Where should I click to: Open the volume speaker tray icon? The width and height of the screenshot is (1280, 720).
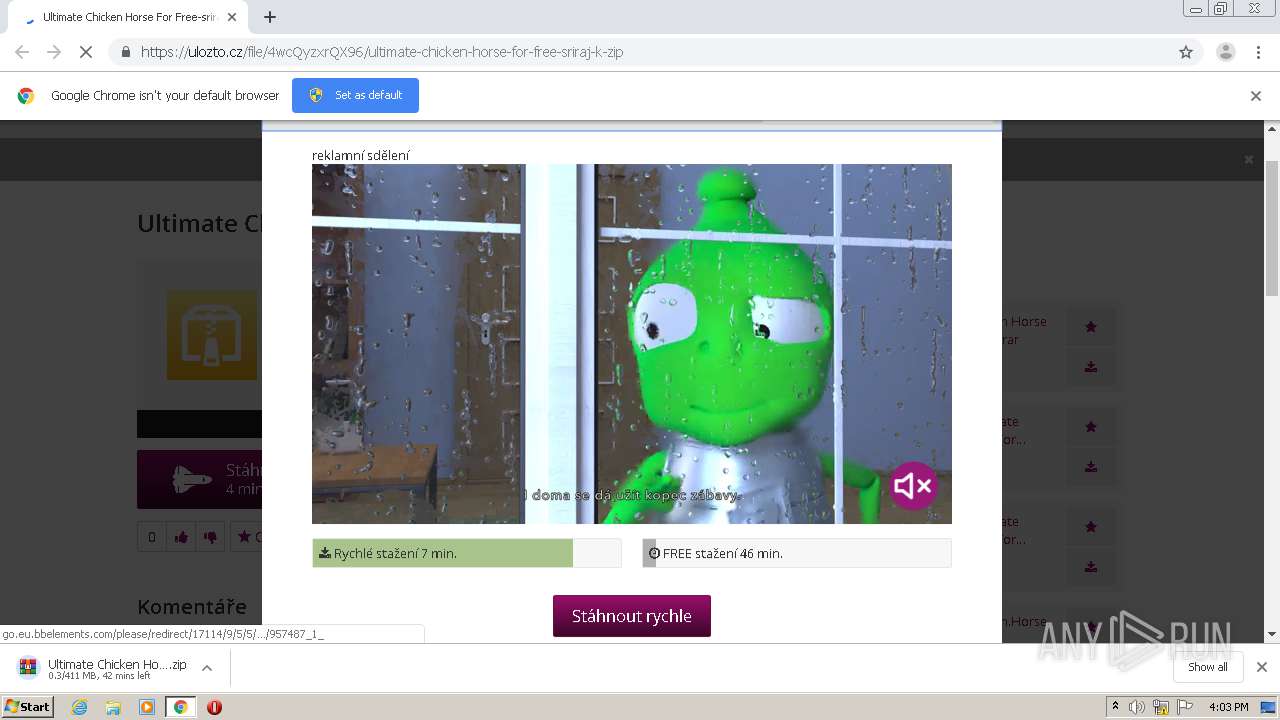1137,707
